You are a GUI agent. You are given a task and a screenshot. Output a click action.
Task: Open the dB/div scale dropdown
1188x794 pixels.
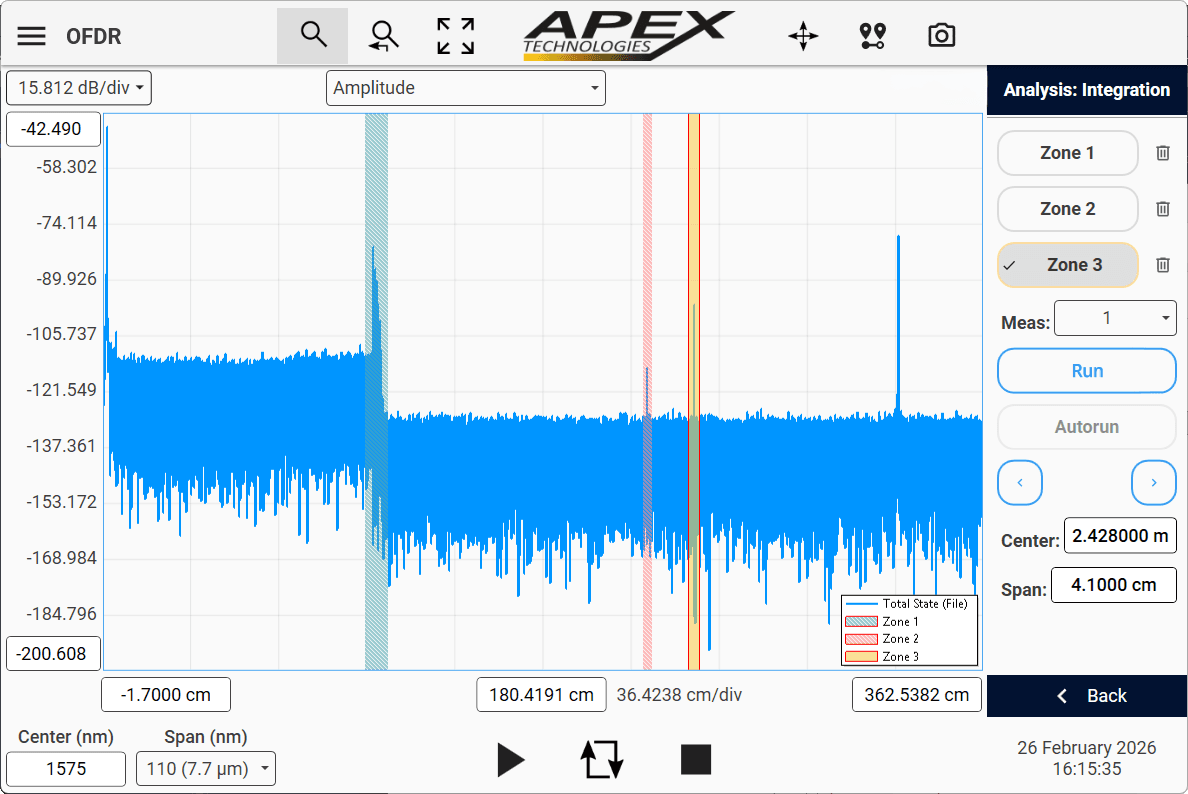point(79,88)
